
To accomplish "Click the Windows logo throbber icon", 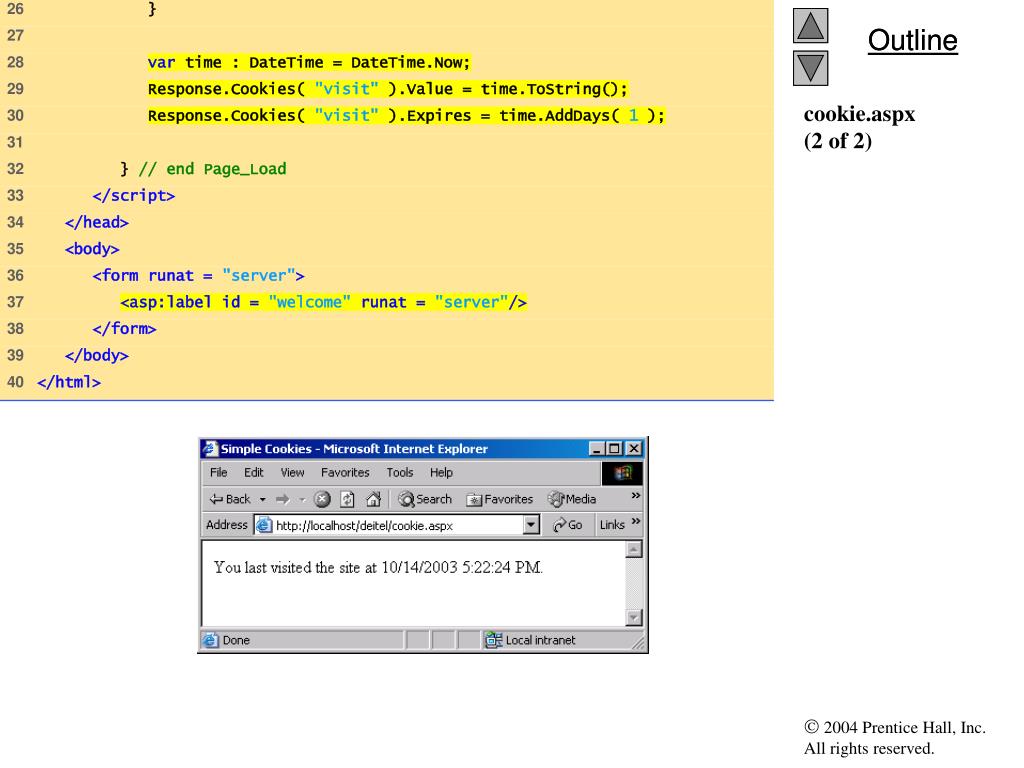I will (x=622, y=473).
